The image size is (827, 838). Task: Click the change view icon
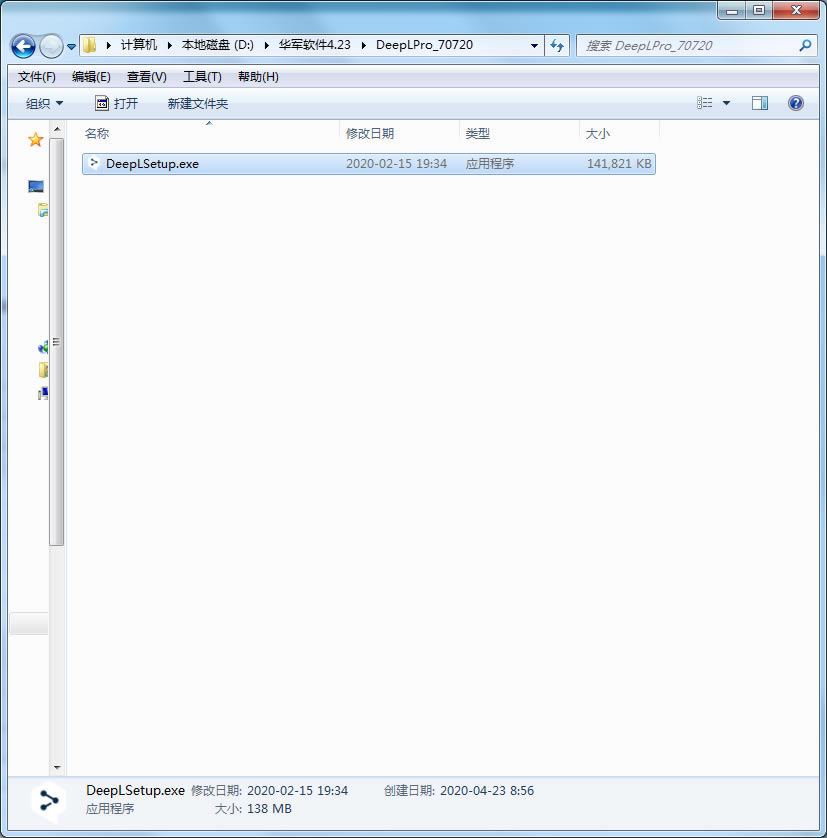[x=705, y=103]
